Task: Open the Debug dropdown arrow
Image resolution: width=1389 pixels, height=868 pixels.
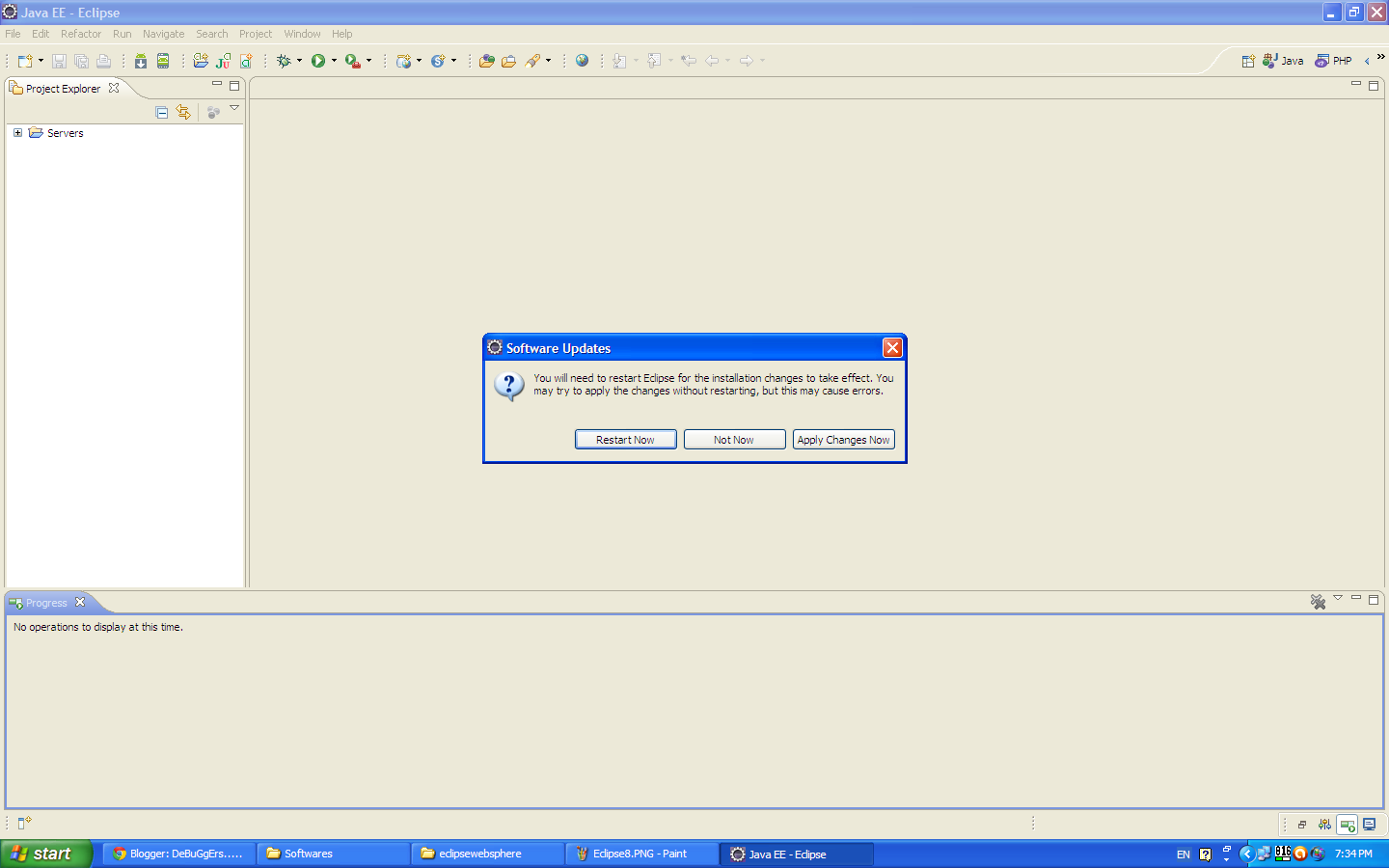Action: click(x=299, y=61)
